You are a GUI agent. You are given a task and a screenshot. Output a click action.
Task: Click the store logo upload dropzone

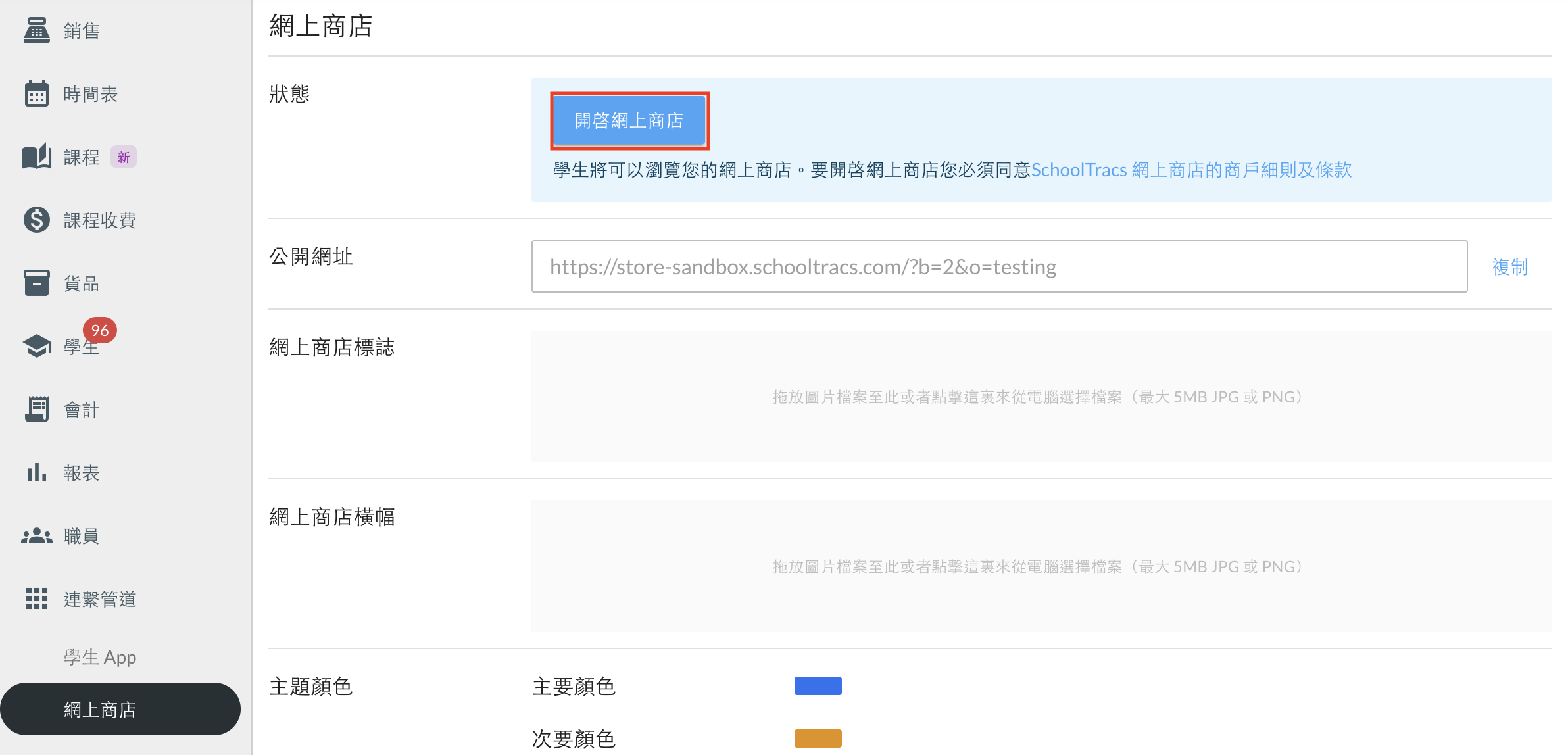click(x=1041, y=397)
